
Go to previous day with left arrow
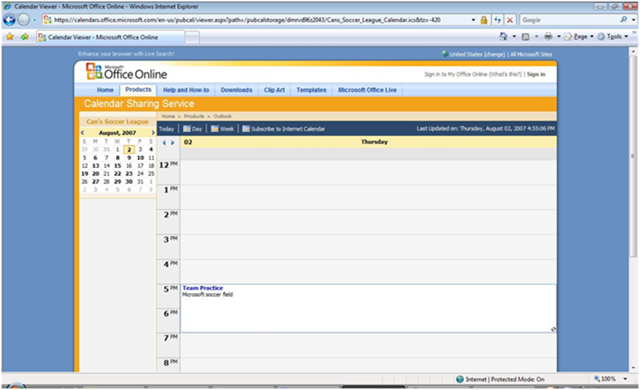tap(164, 143)
